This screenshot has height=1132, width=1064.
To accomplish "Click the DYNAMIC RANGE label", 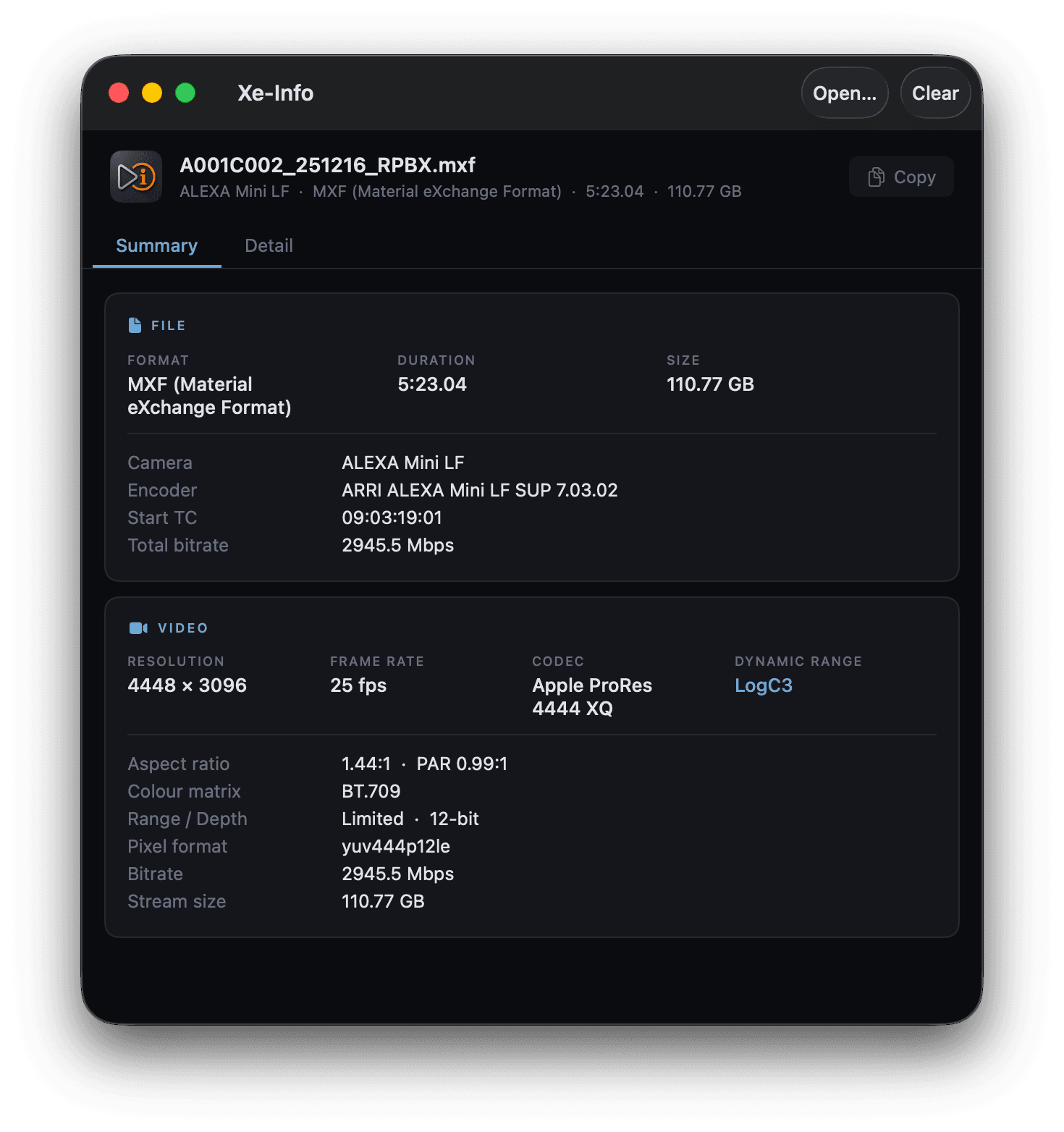I will tap(798, 662).
